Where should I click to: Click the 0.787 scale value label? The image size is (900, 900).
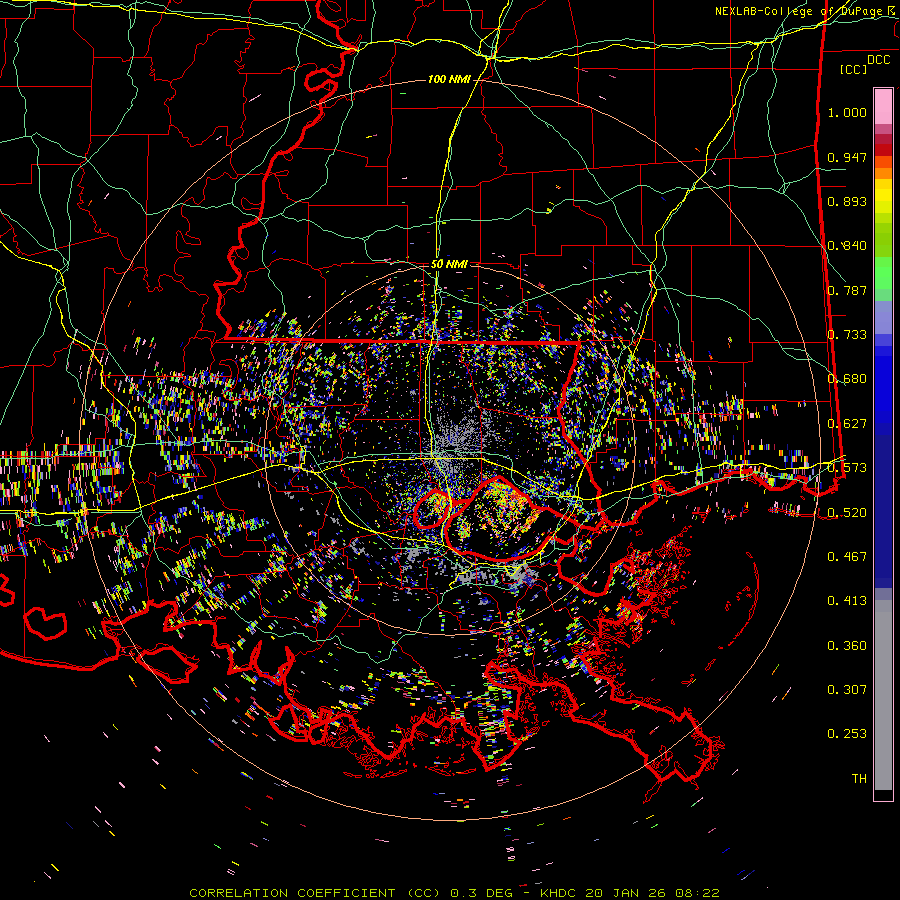[x=847, y=291]
